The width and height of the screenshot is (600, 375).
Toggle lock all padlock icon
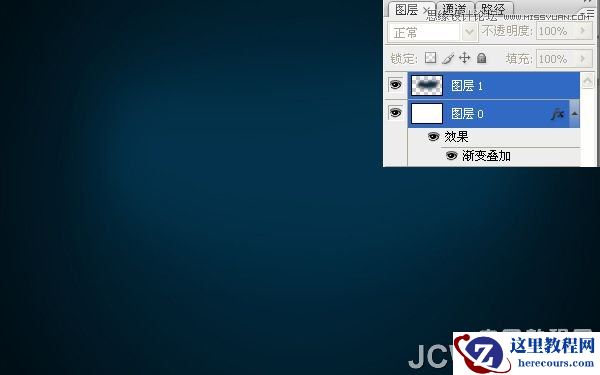[481, 58]
